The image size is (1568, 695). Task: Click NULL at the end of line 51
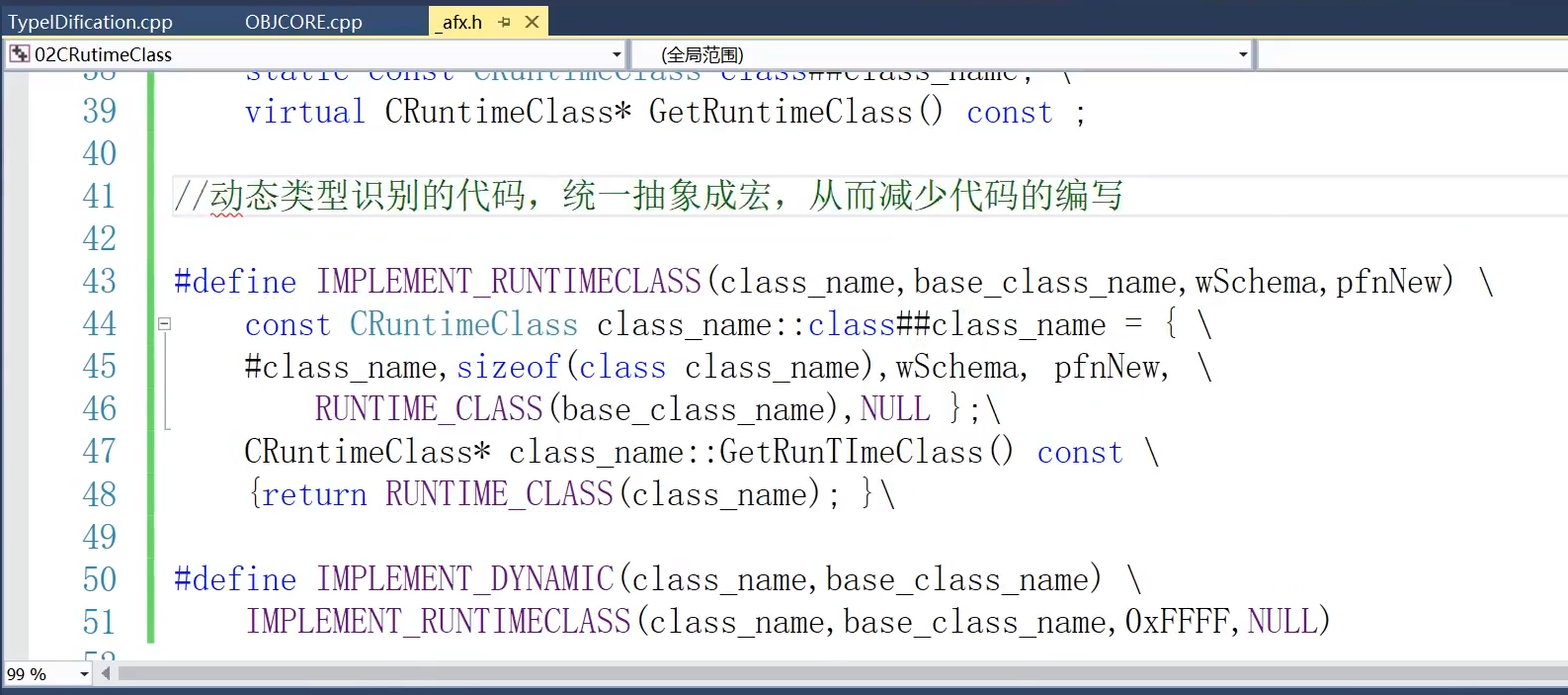coord(1282,622)
